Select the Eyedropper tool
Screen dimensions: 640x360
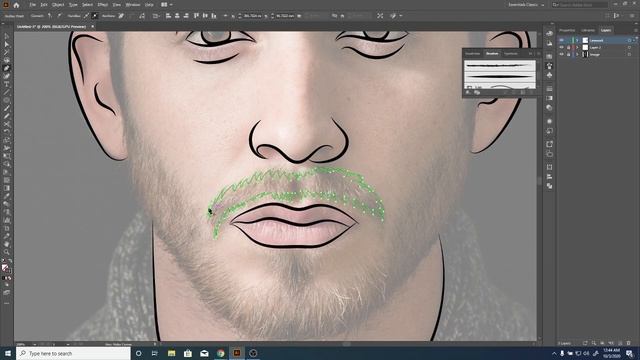tap(7, 196)
